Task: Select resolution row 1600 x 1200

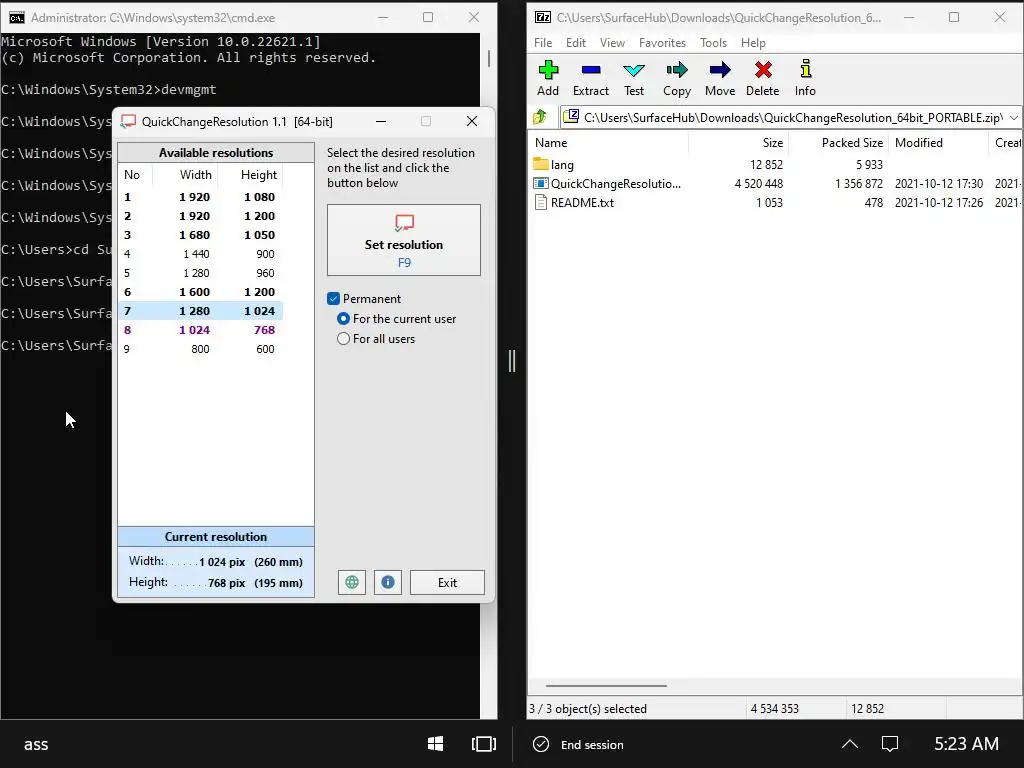Action: 200,291
